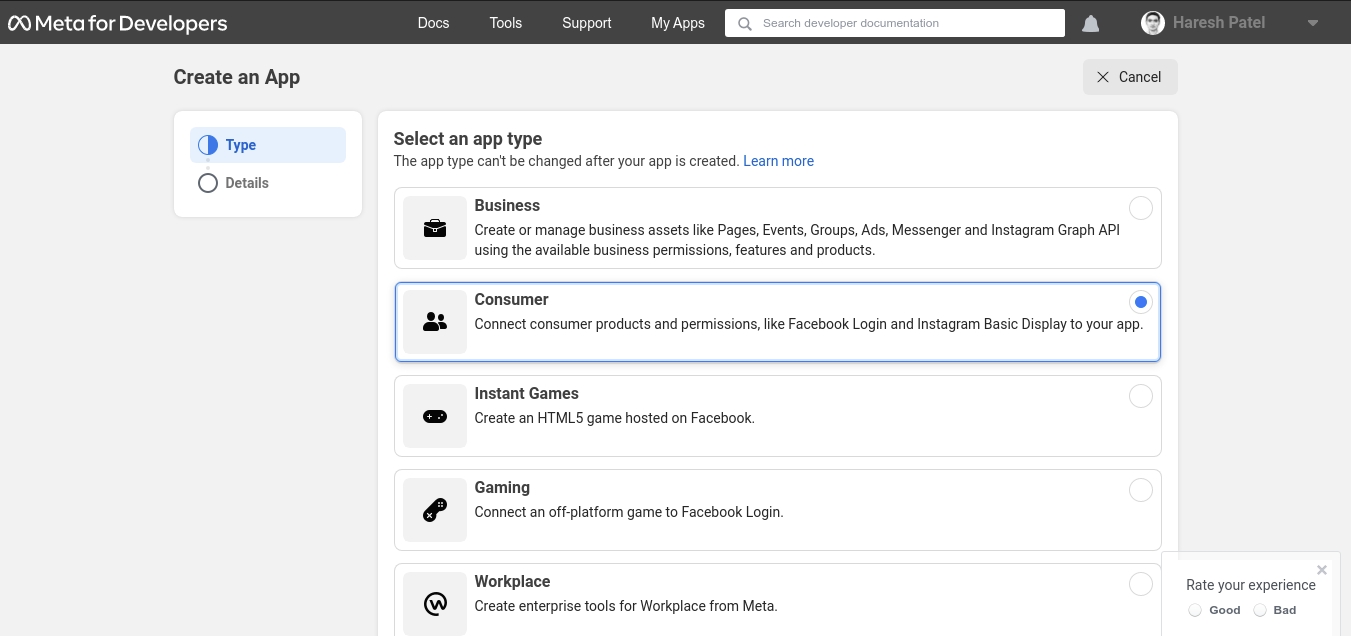Image resolution: width=1351 pixels, height=636 pixels.
Task: Open the Tools menu
Action: [506, 23]
